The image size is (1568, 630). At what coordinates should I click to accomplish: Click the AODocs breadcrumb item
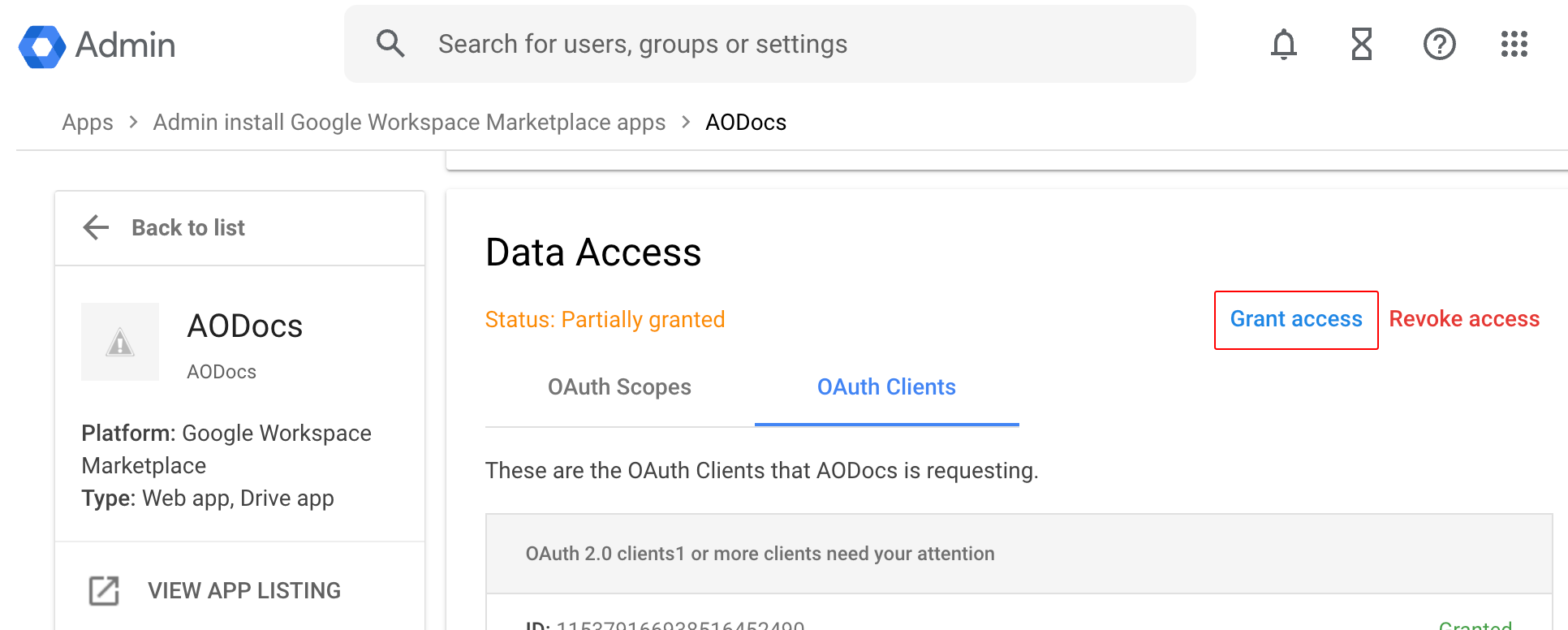coord(746,123)
